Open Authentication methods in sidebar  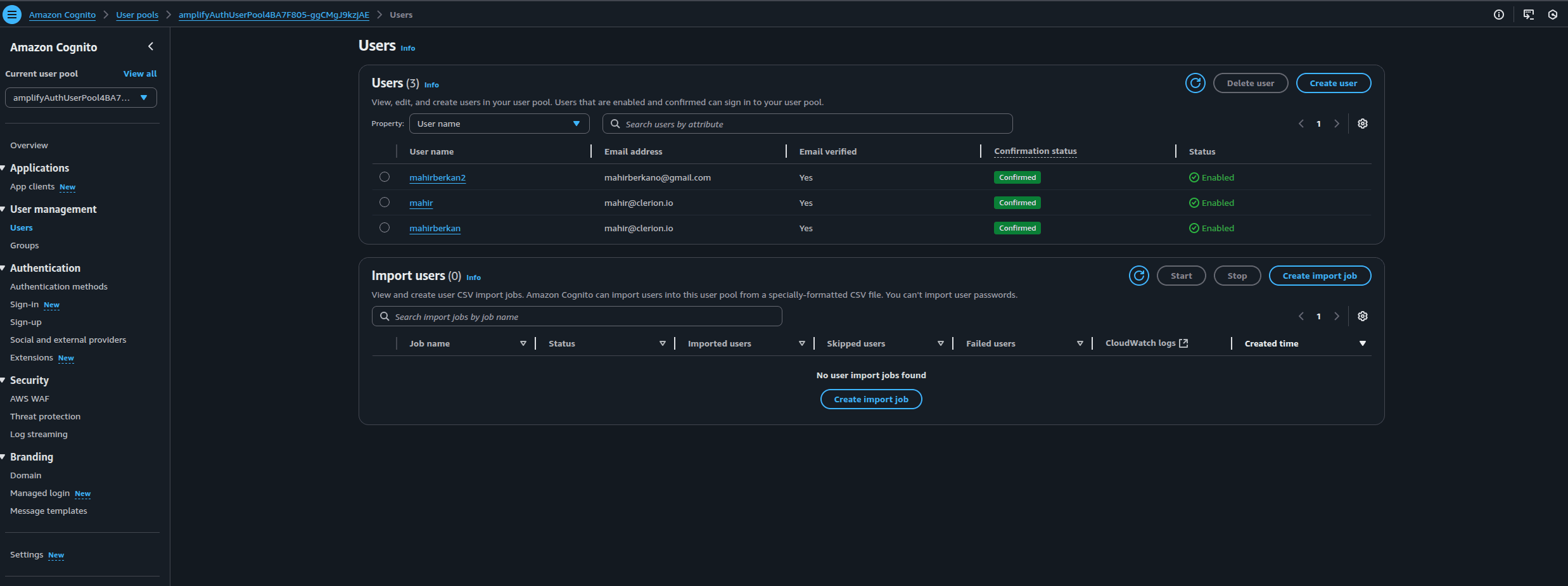pyautogui.click(x=59, y=286)
